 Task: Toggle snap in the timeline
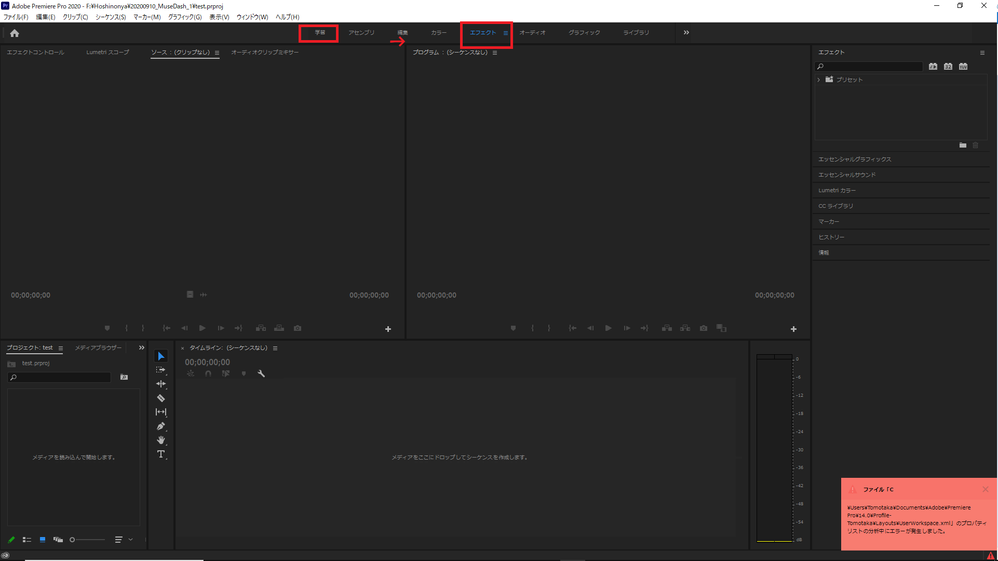point(208,374)
